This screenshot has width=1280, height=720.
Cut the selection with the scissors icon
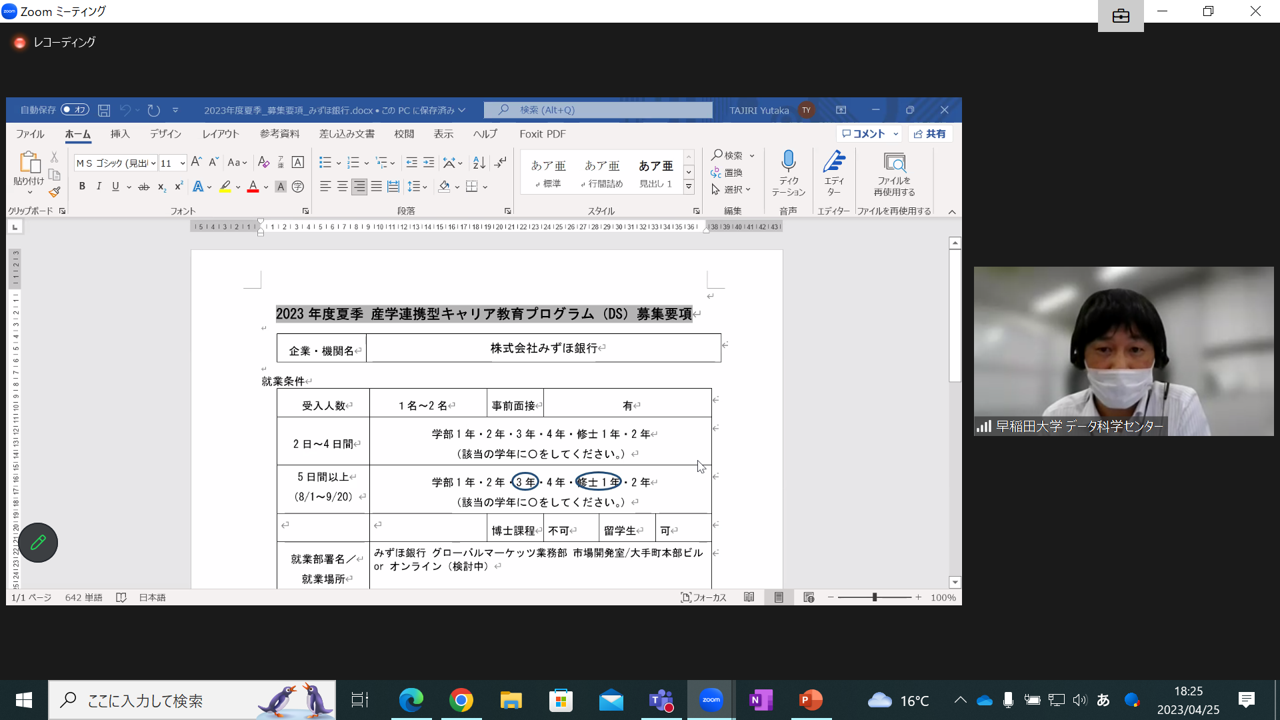tap(54, 157)
